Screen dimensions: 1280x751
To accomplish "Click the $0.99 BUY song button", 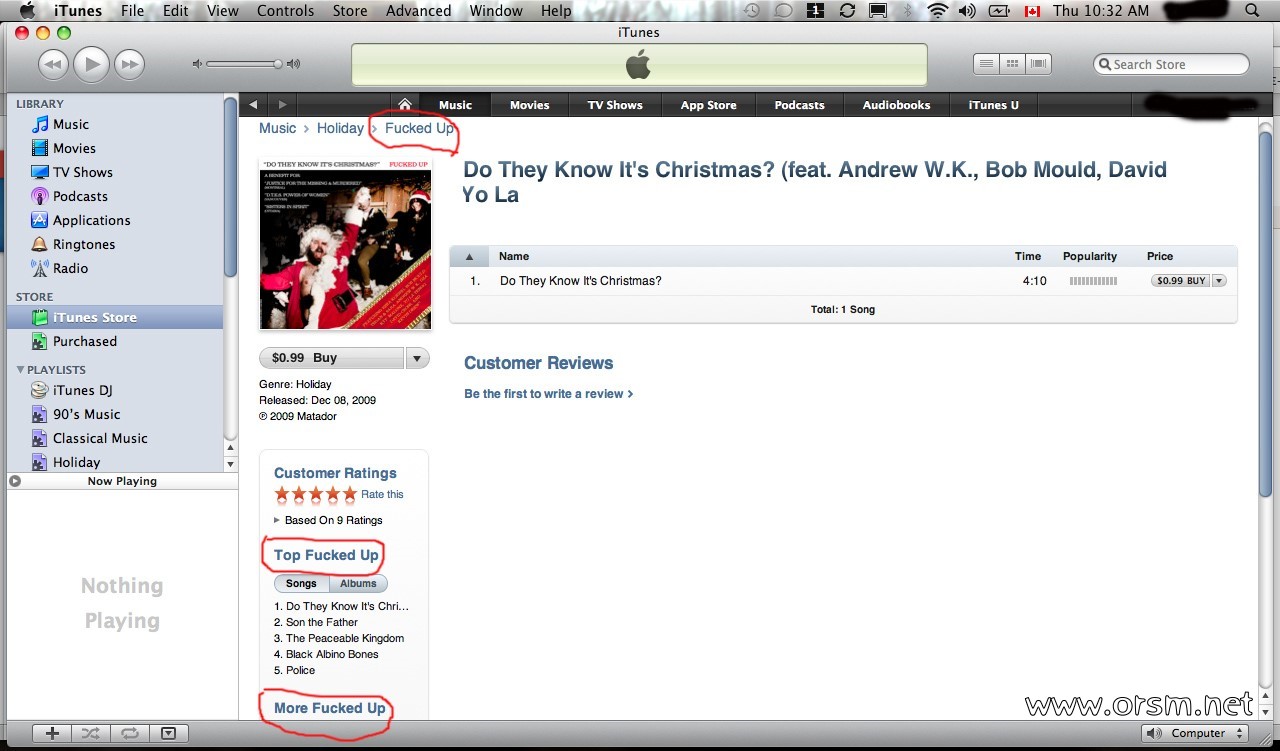I will tap(1181, 281).
